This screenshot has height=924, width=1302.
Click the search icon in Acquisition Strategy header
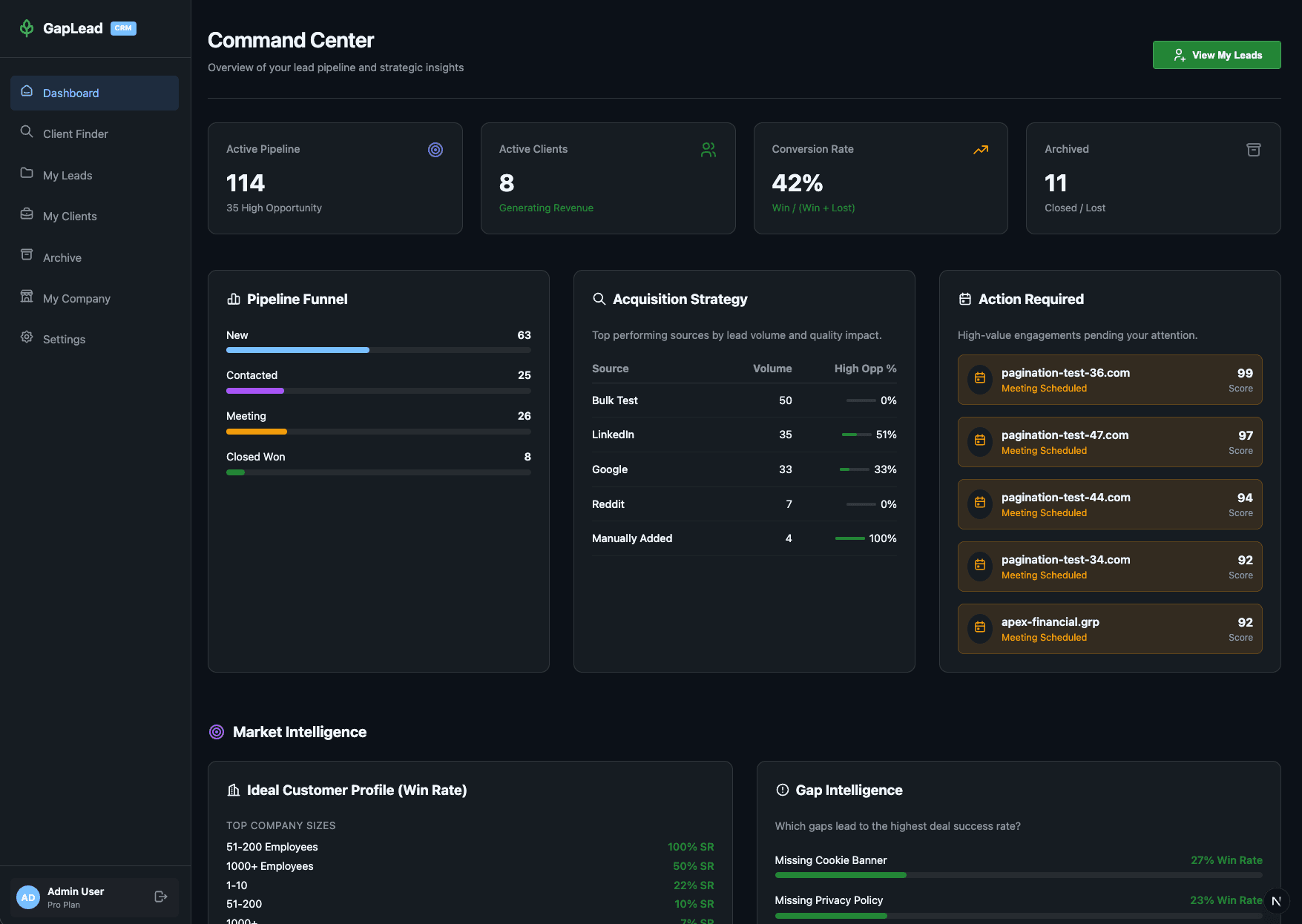pyautogui.click(x=599, y=299)
